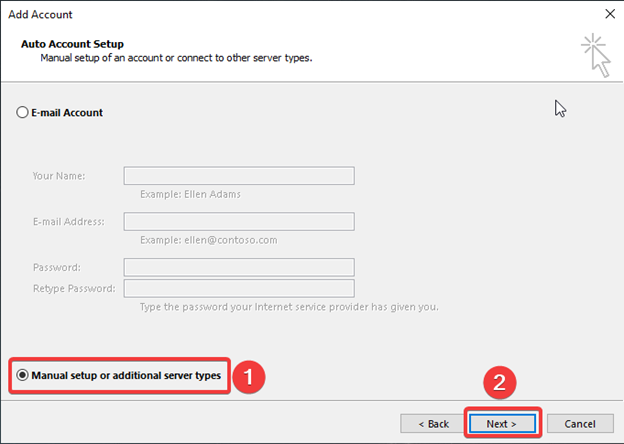Image resolution: width=624 pixels, height=444 pixels.
Task: Close the Add Account dialog
Action: click(x=610, y=14)
